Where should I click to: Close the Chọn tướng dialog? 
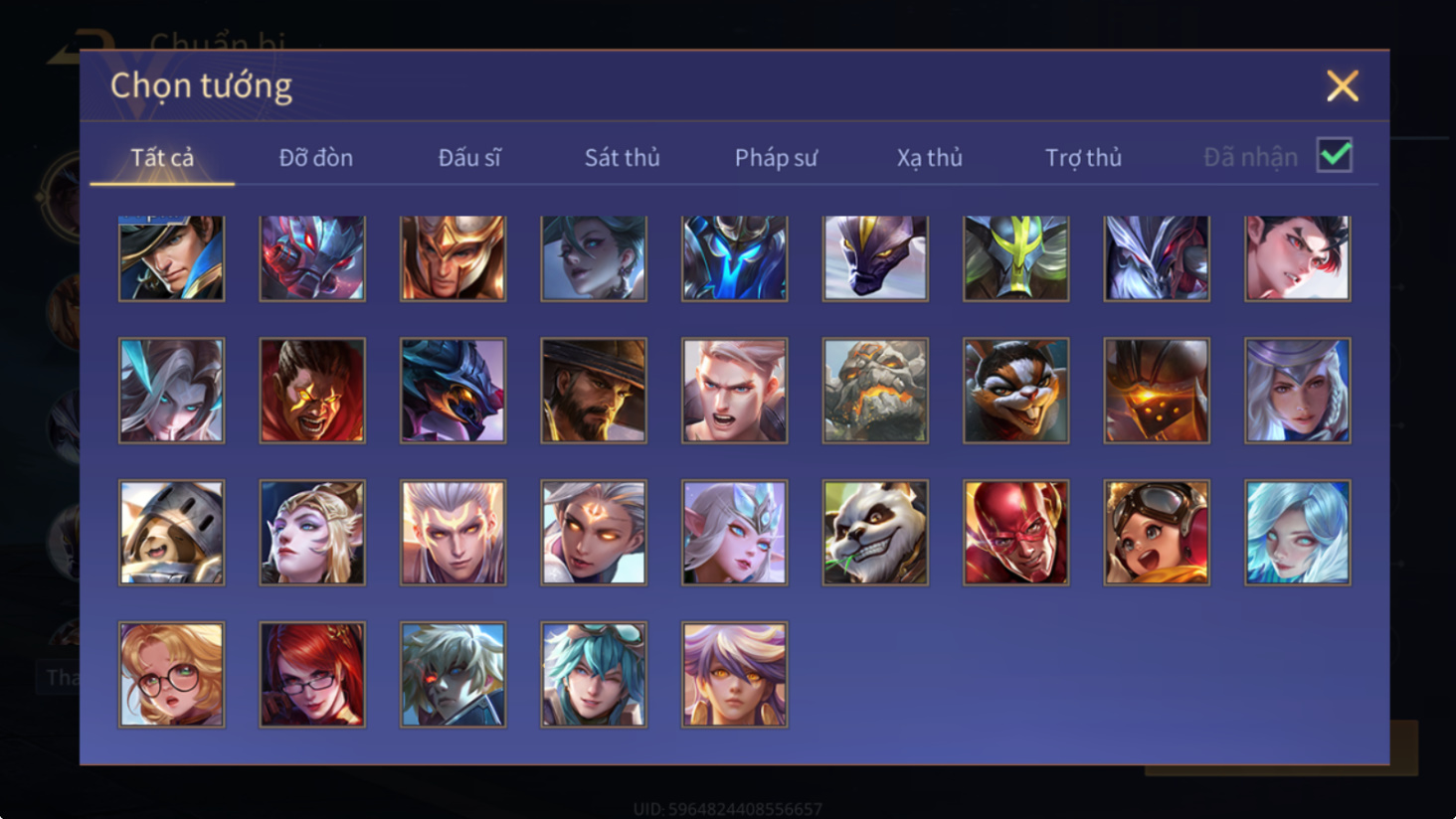(1343, 86)
